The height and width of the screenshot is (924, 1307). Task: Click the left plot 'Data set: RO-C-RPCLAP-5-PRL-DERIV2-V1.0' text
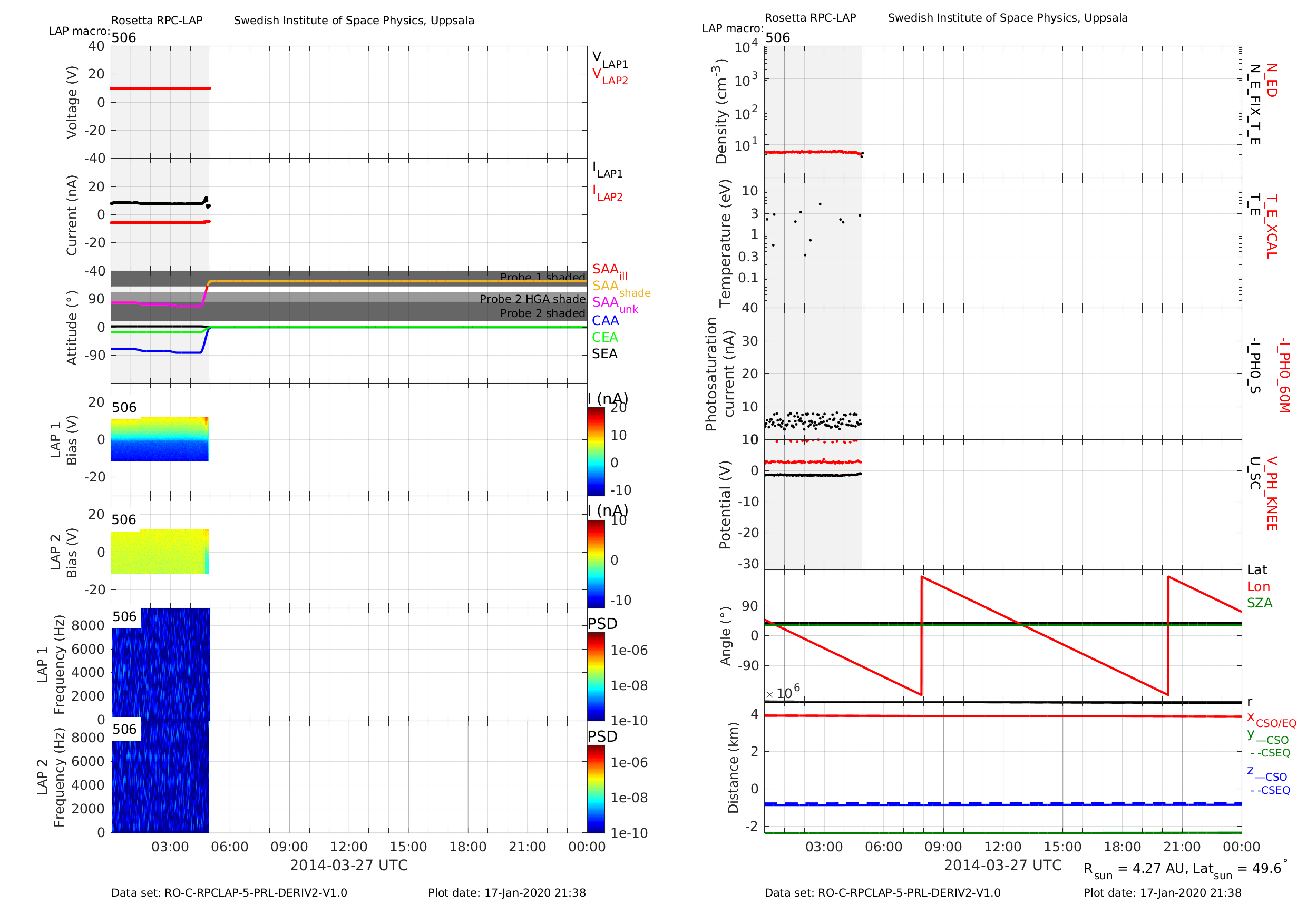(229, 893)
